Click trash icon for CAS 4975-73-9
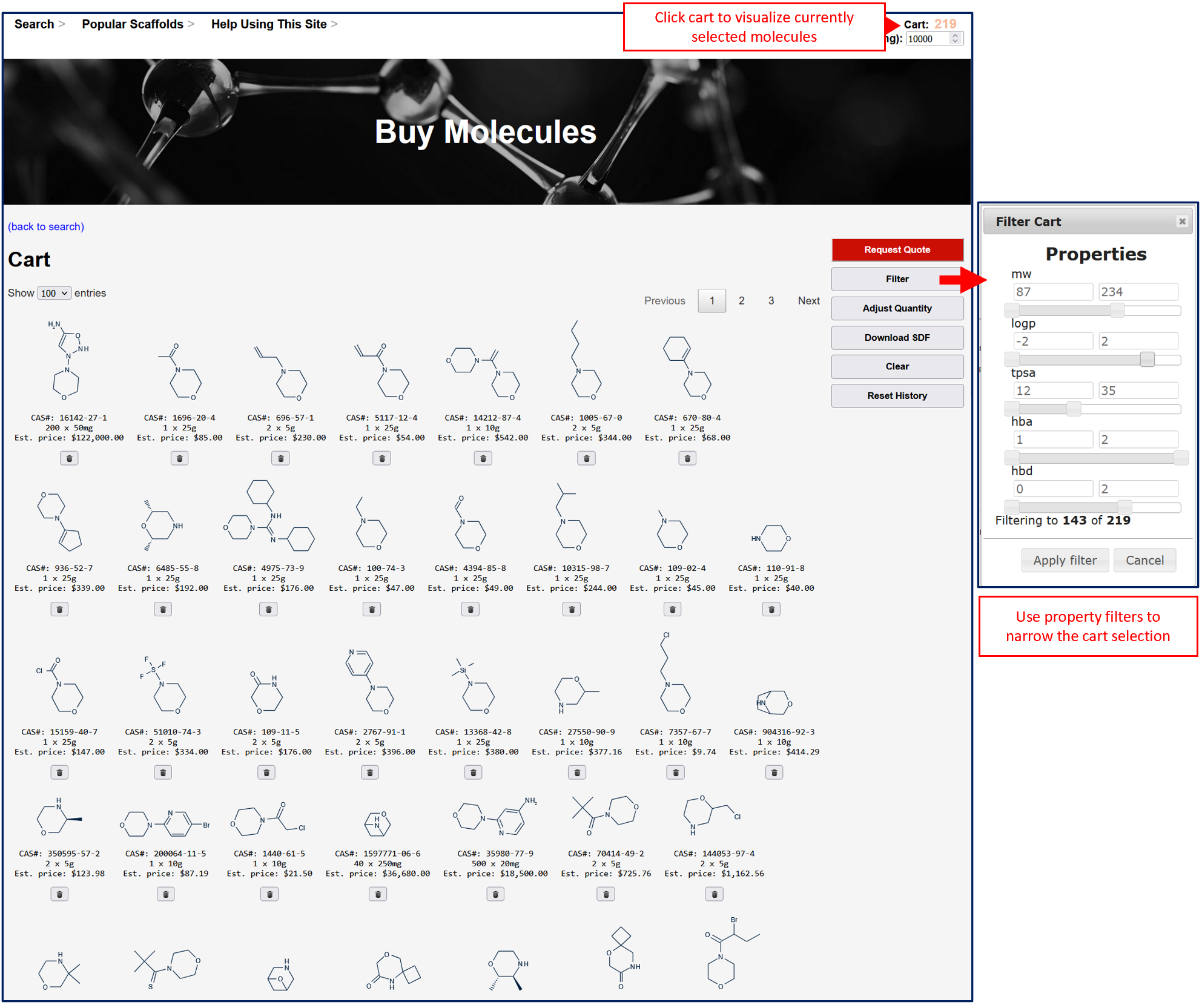Image resolution: width=1202 pixels, height=1008 pixels. tap(268, 609)
